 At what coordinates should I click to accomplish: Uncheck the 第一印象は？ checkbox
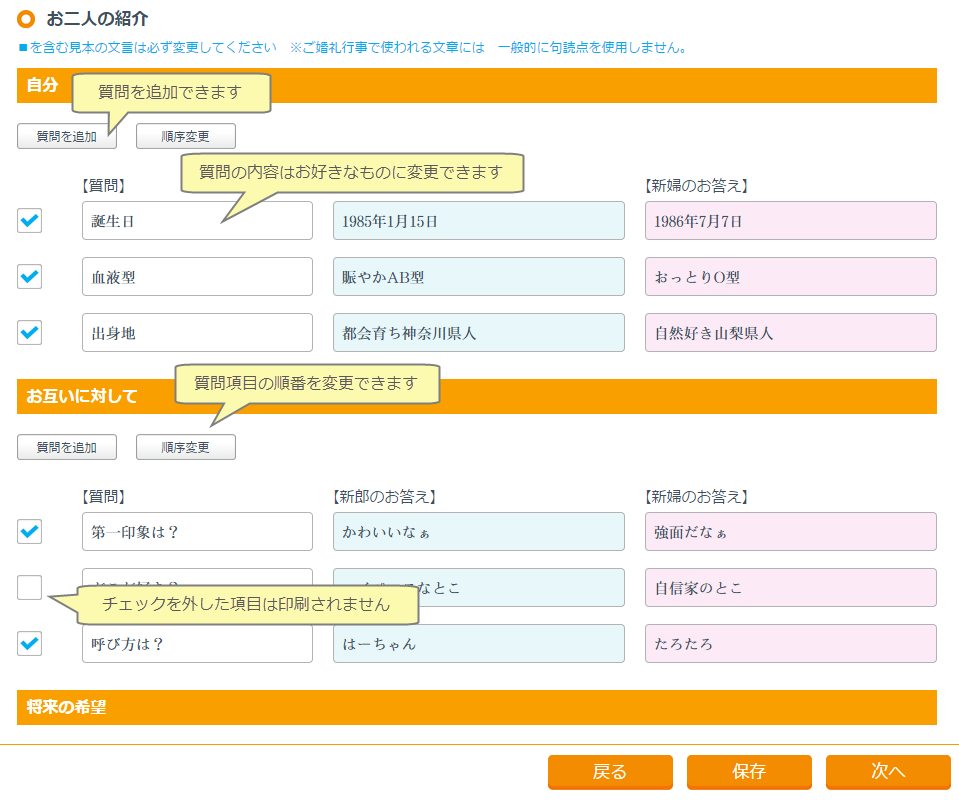[x=30, y=532]
